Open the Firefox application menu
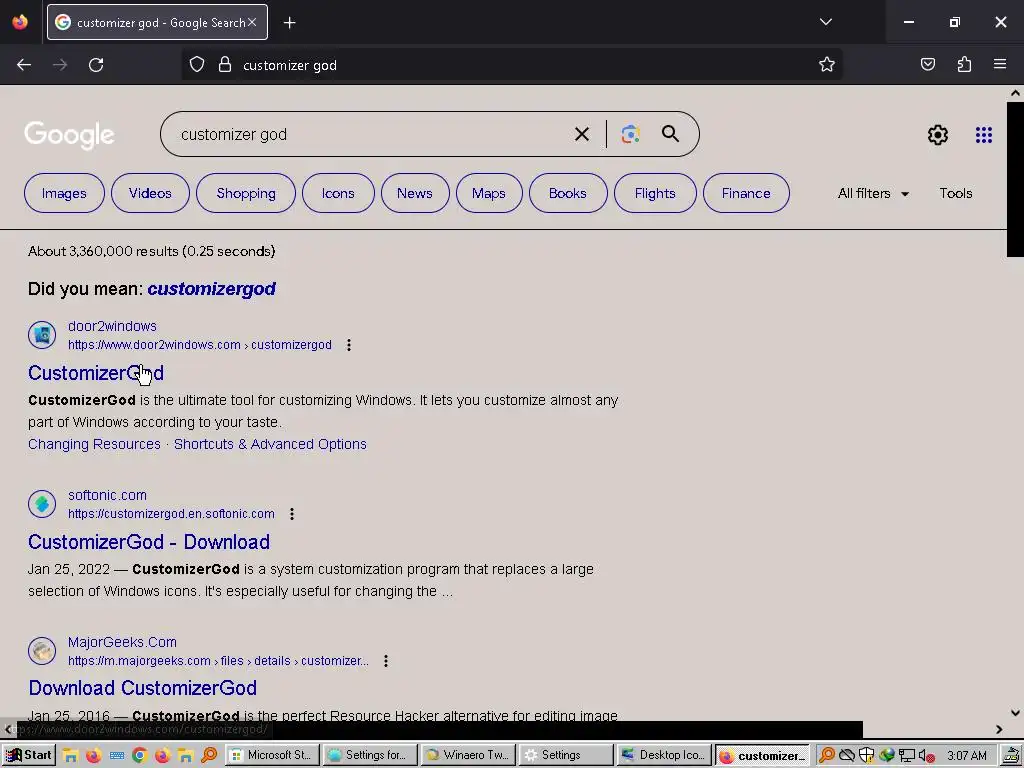Screen dimensions: 1024x768 coord(1000,65)
